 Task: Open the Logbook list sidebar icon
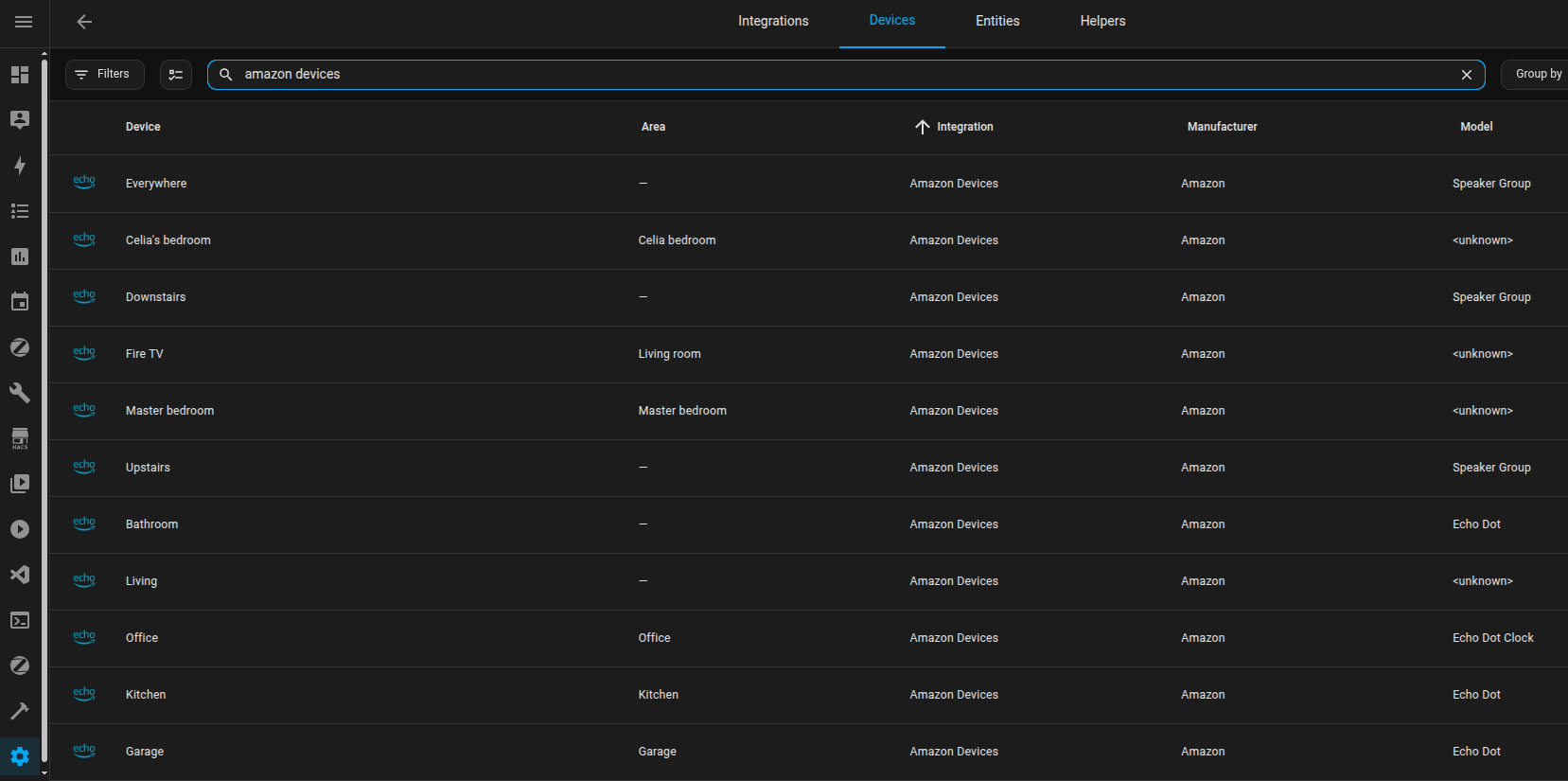20,211
